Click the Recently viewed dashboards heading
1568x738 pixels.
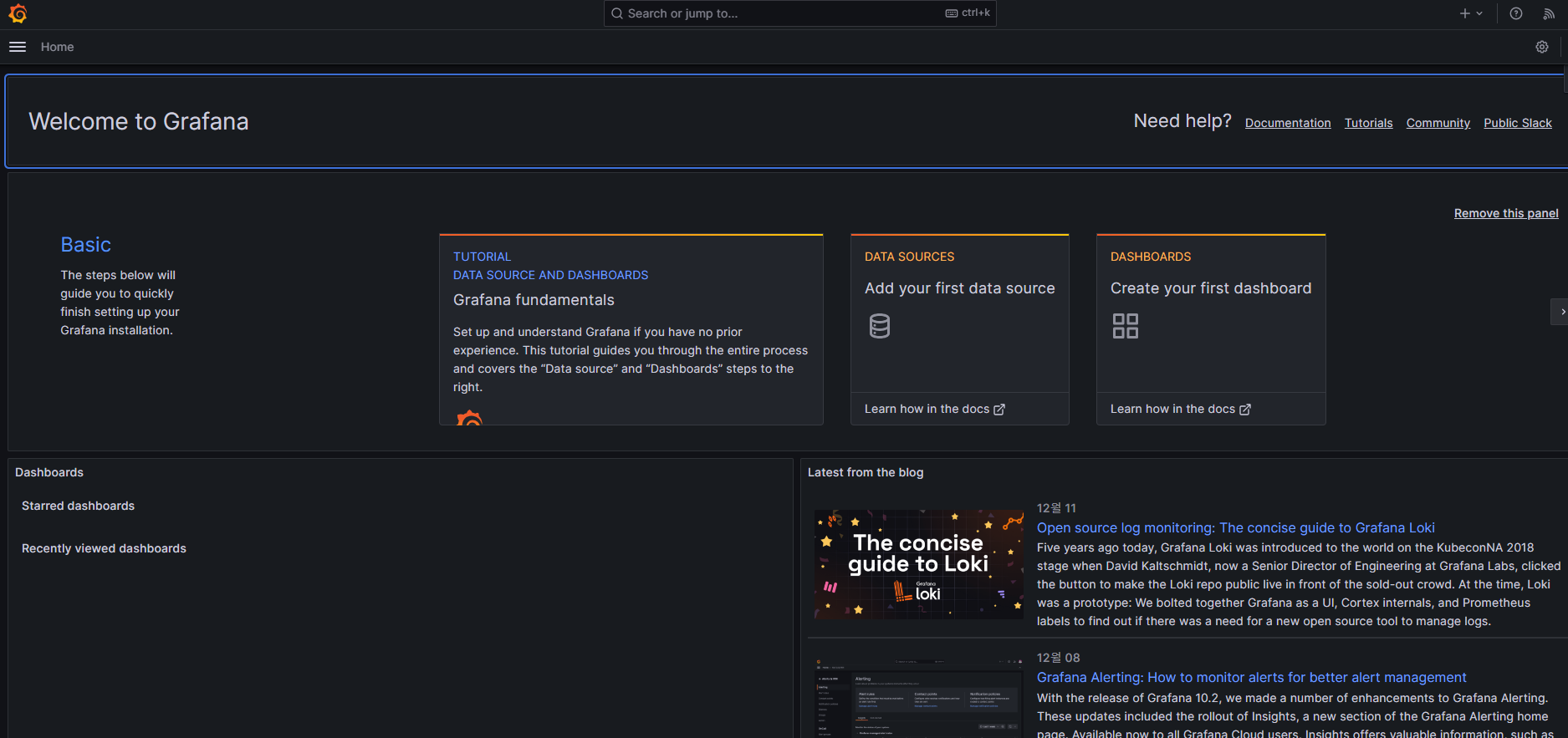104,548
